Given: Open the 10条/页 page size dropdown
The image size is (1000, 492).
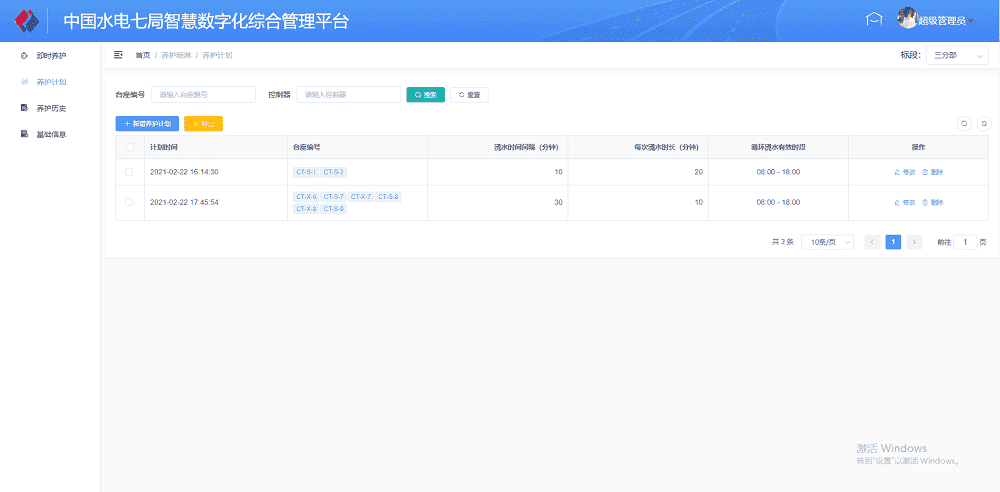Looking at the screenshot, I should tap(827, 242).
